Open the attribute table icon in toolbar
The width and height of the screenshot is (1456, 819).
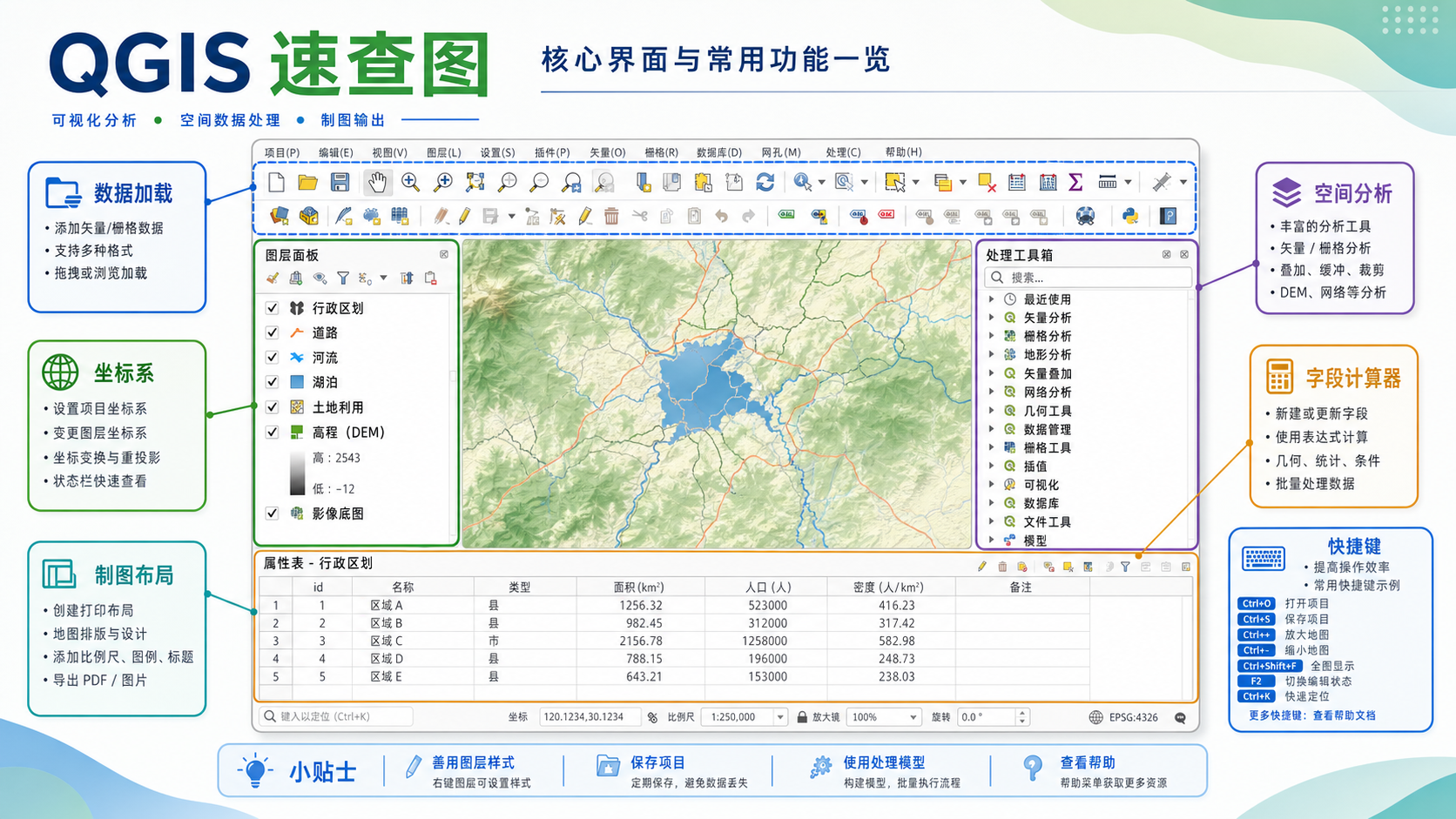1016,182
